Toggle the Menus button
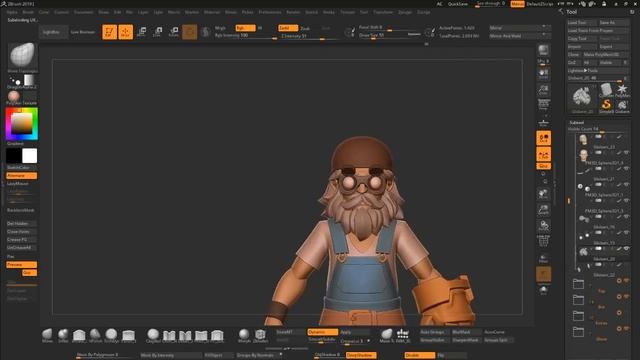The image size is (640, 360). tap(517, 4)
